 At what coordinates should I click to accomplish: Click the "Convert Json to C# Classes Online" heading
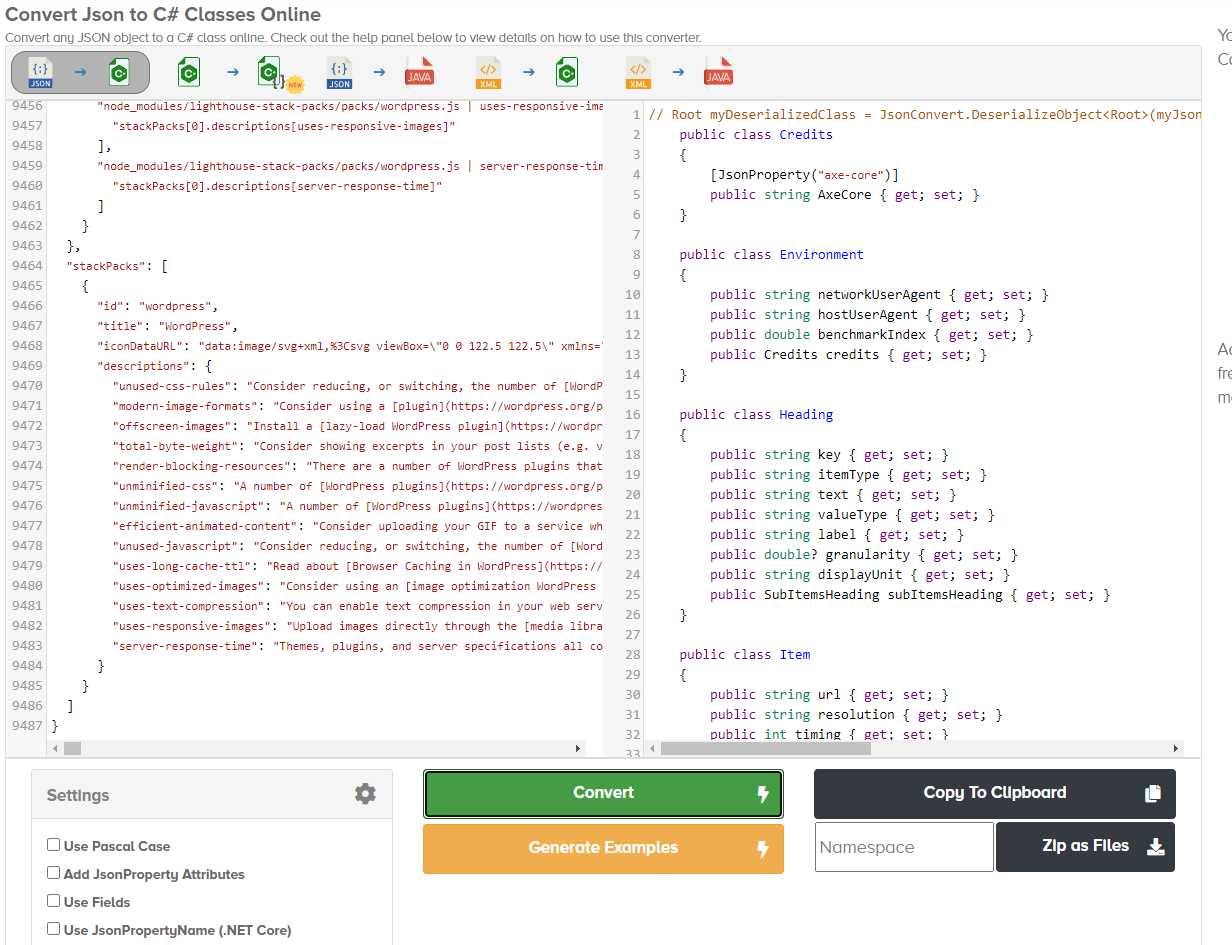[163, 15]
